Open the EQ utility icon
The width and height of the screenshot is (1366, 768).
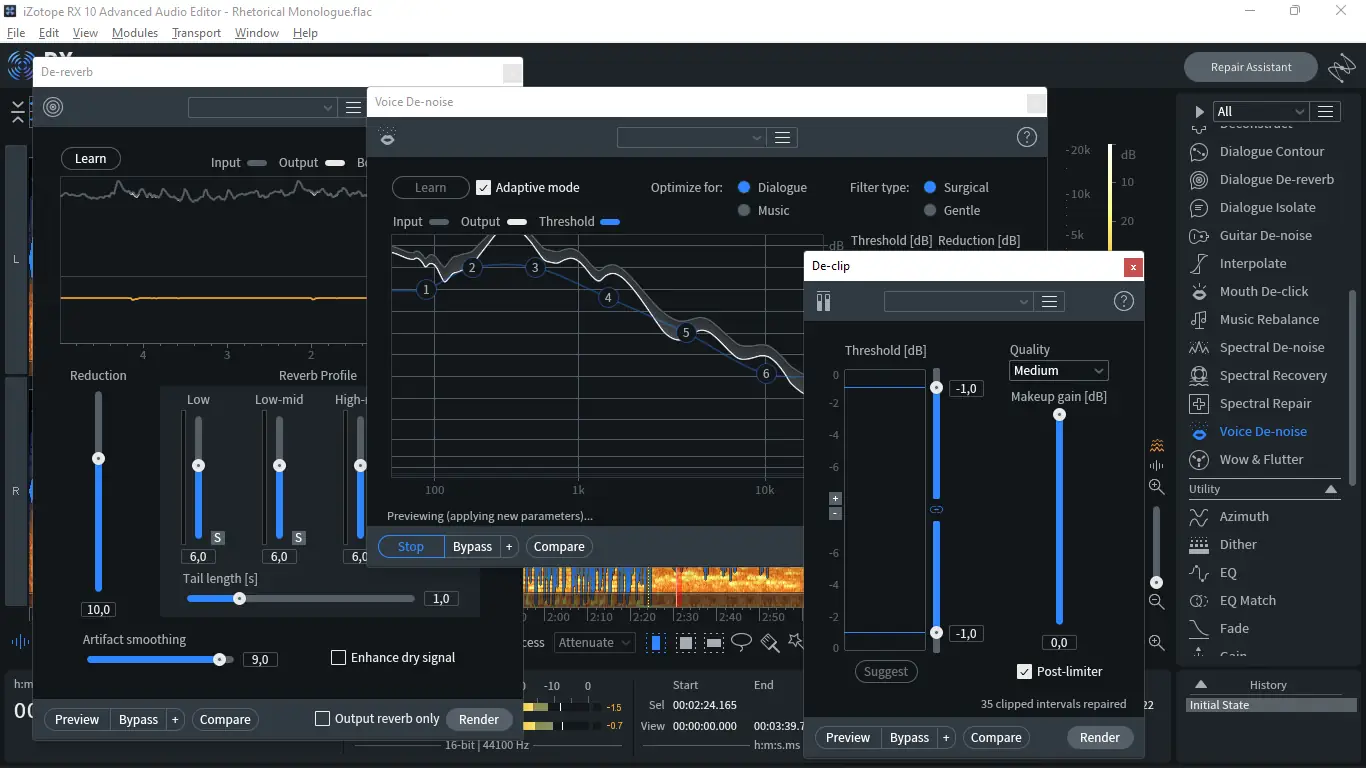[1199, 573]
